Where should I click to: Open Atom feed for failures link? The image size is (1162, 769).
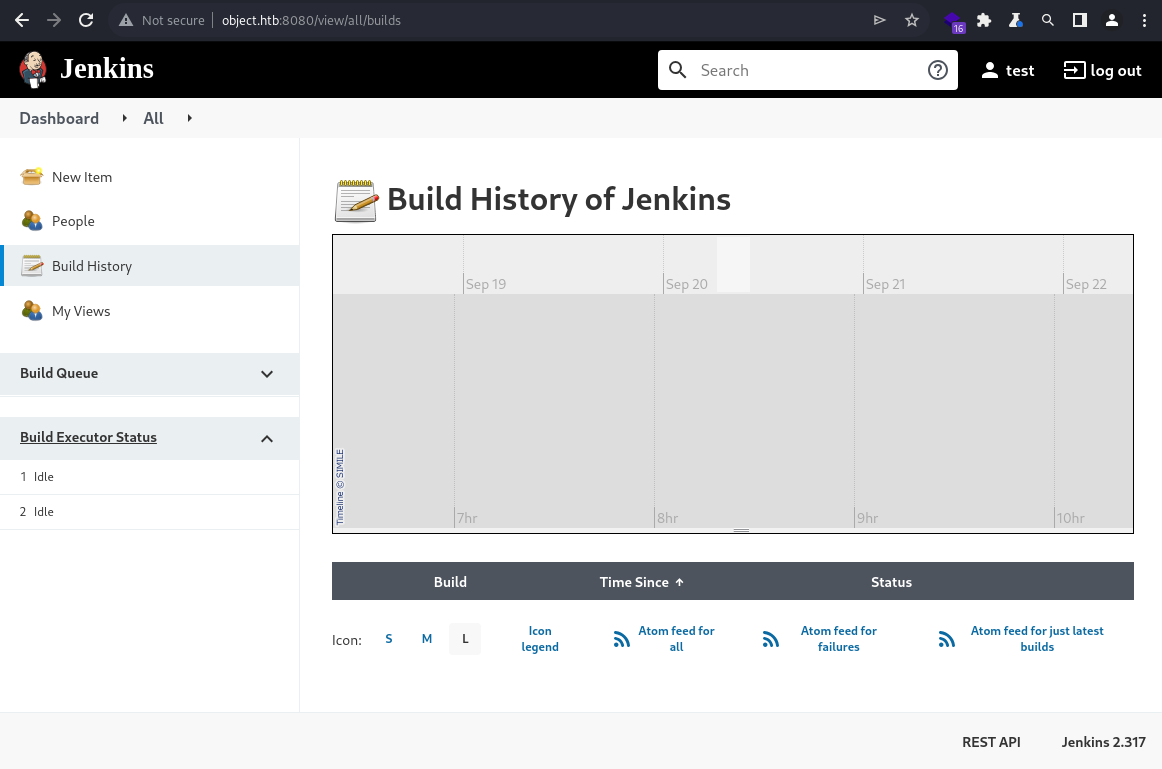click(839, 639)
